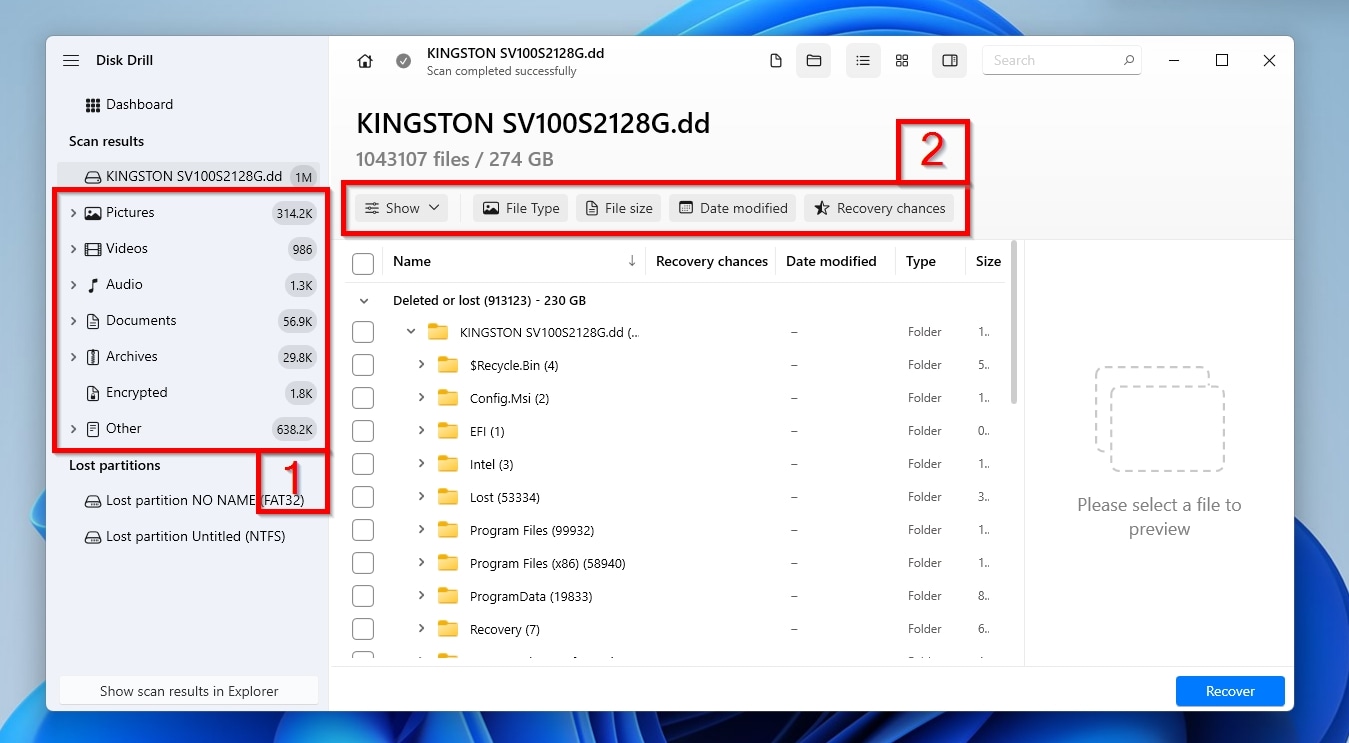Viewport: 1349px width, 743px height.
Task: Check the Program Files (99932) checkbox
Action: click(x=363, y=530)
